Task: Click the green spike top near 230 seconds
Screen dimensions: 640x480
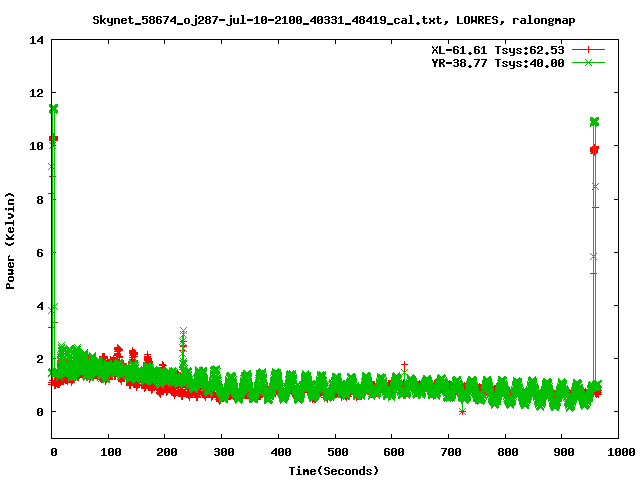Action: pos(183,330)
